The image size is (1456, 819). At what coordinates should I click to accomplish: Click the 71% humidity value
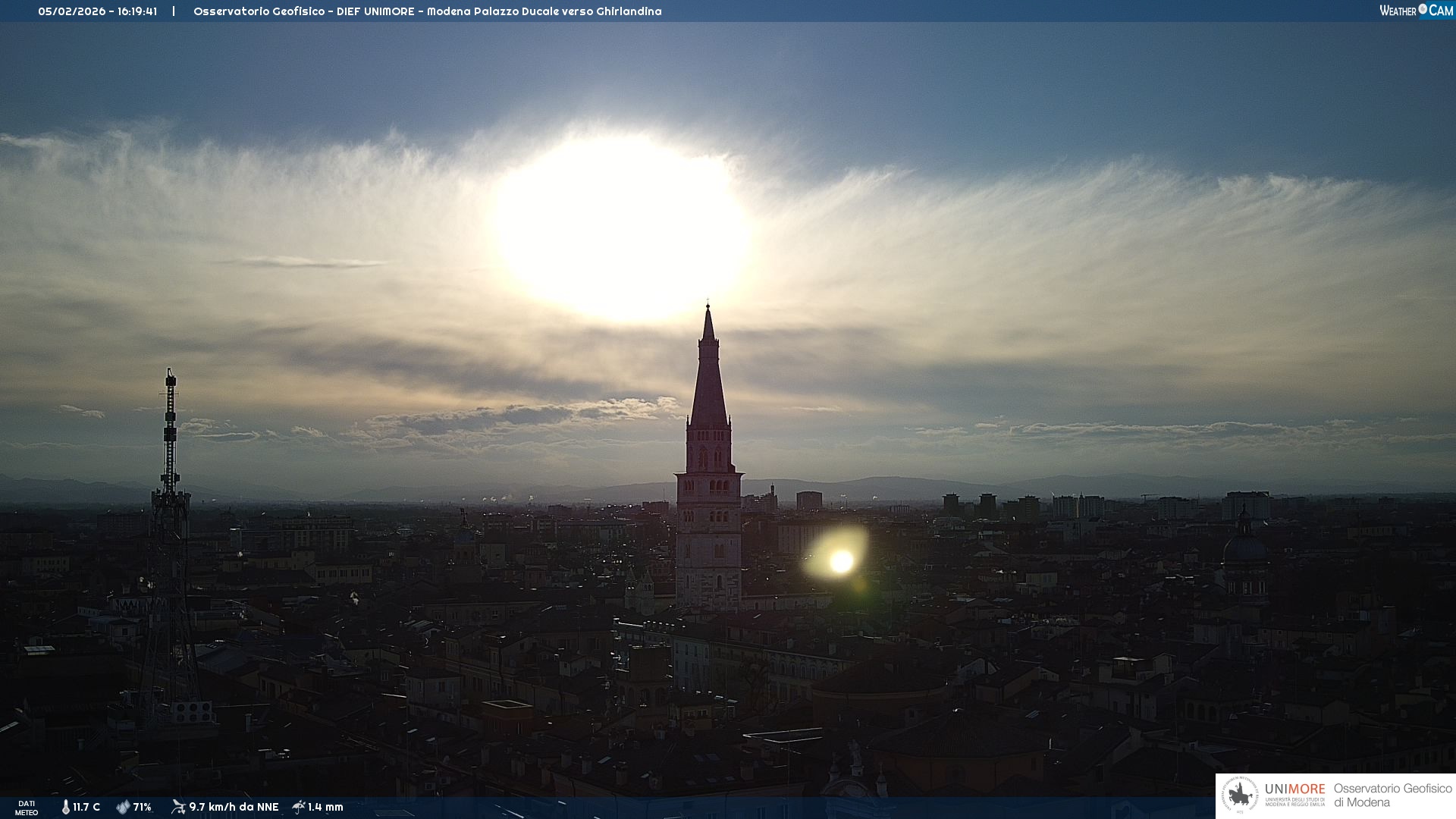tap(143, 807)
